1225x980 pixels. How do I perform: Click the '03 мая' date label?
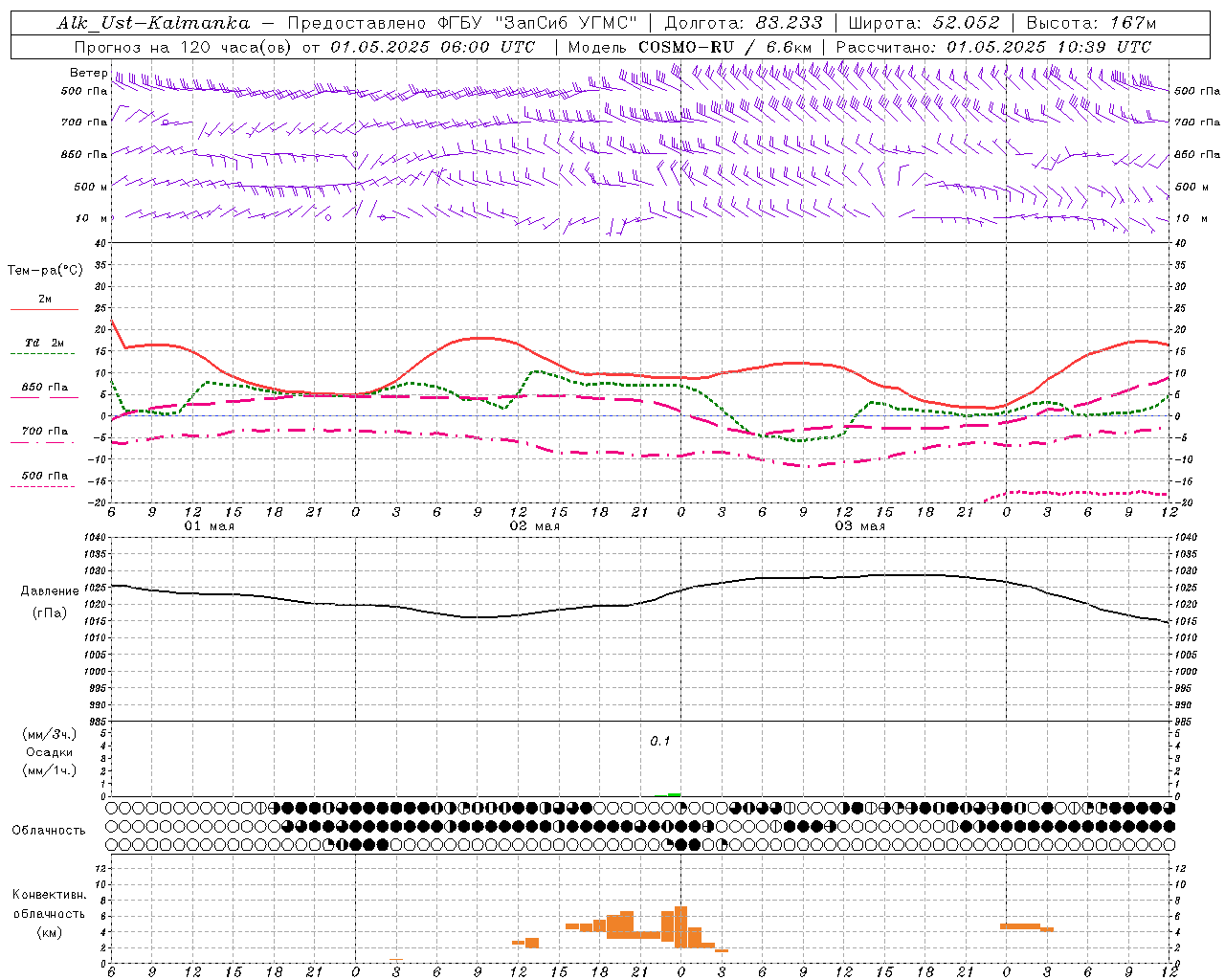pos(860,526)
